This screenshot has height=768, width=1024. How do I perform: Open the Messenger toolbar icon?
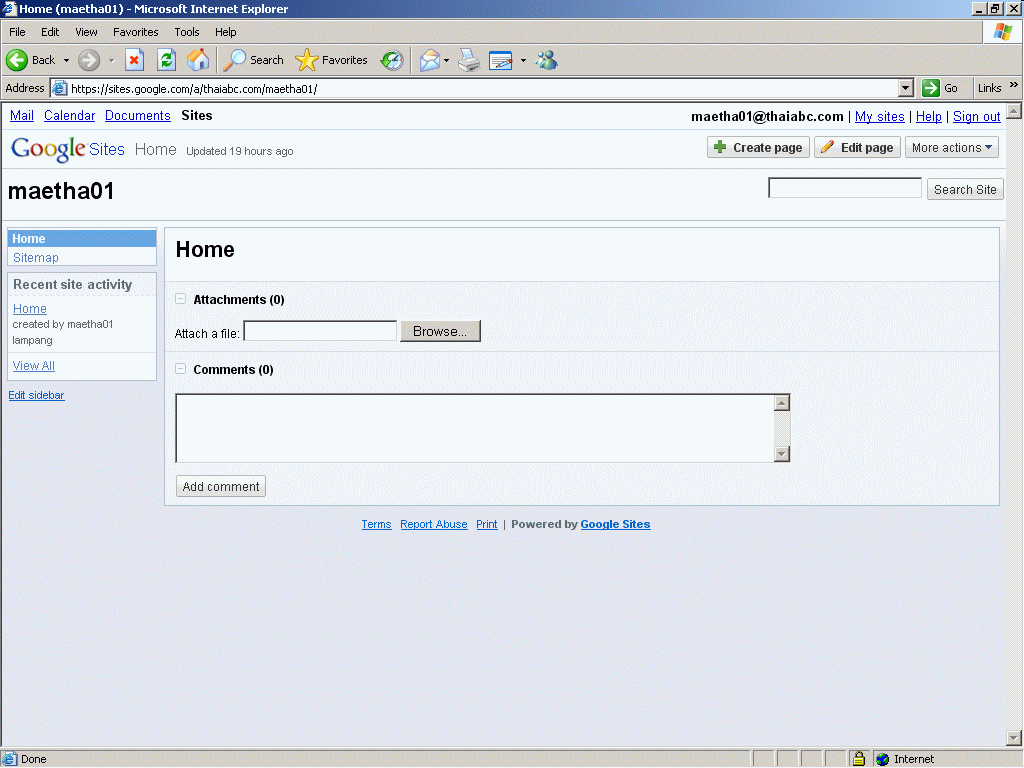546,60
